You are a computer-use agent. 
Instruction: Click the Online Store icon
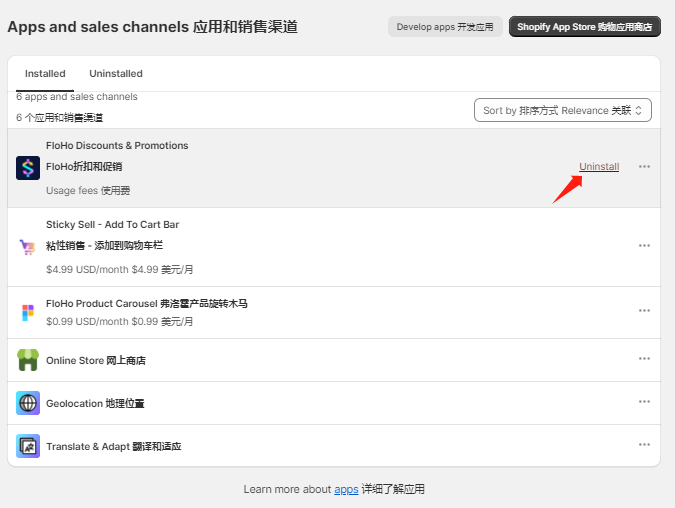point(28,360)
